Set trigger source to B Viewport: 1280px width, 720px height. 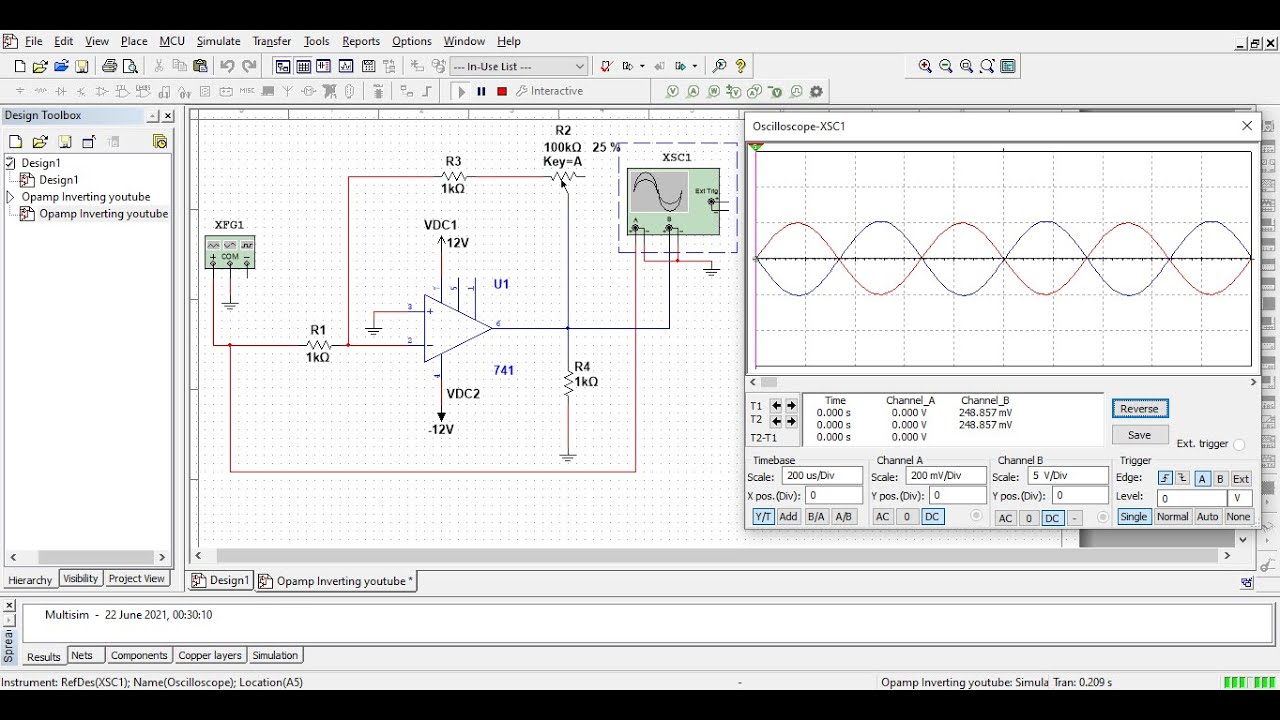point(1221,479)
